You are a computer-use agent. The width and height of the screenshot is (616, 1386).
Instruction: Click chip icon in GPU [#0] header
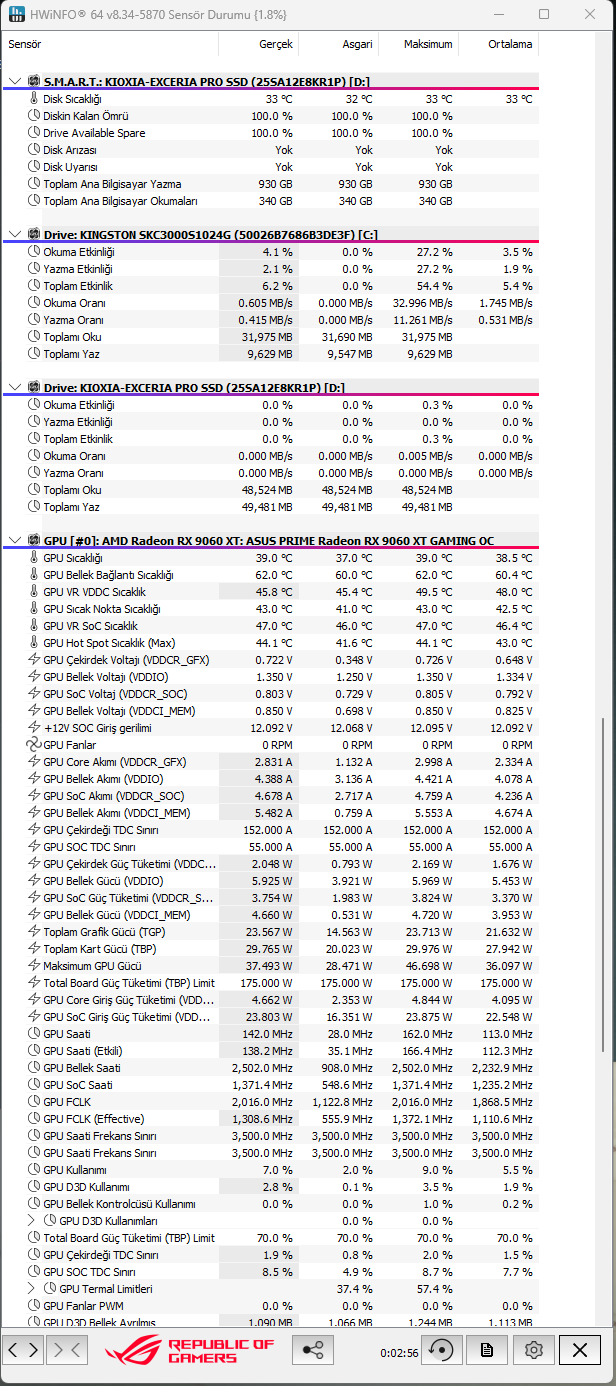33,541
